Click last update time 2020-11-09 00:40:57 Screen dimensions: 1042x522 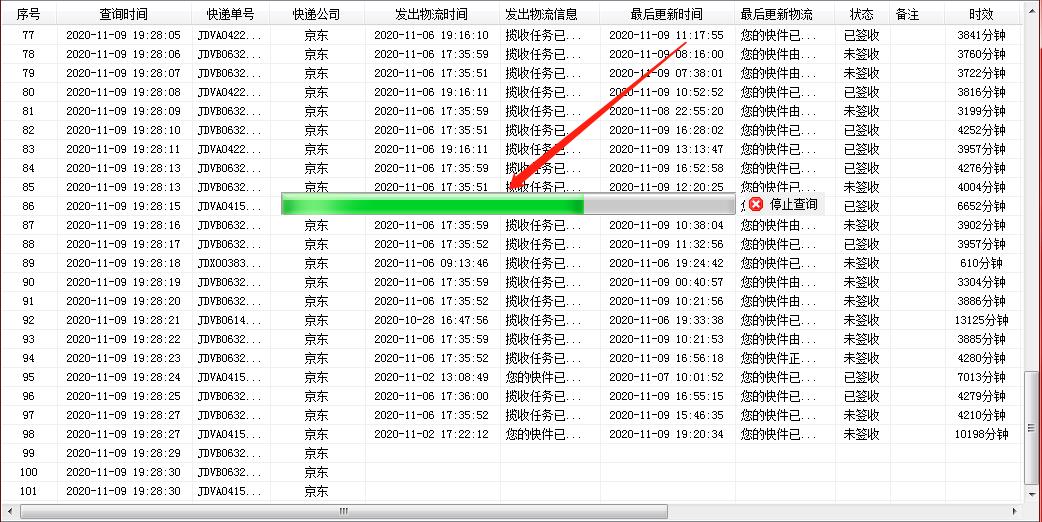(x=667, y=283)
